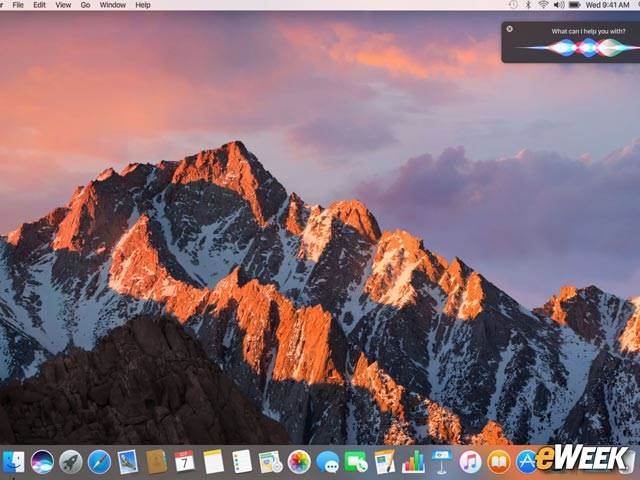Screen dimensions: 640x480
Task: Open Calendar icon showing 7
Action: pyautogui.click(x=184, y=462)
